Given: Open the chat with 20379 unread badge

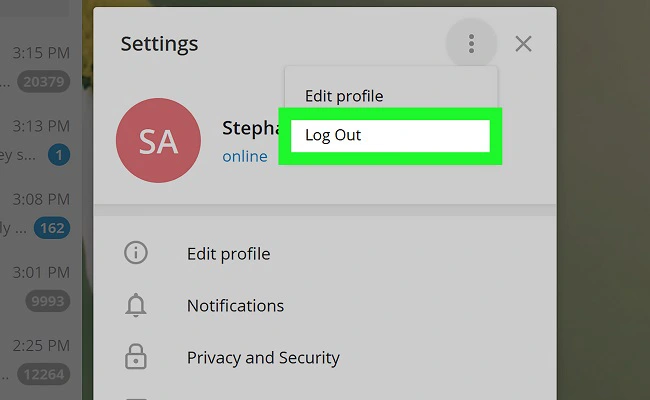Looking at the screenshot, I should pos(41,66).
